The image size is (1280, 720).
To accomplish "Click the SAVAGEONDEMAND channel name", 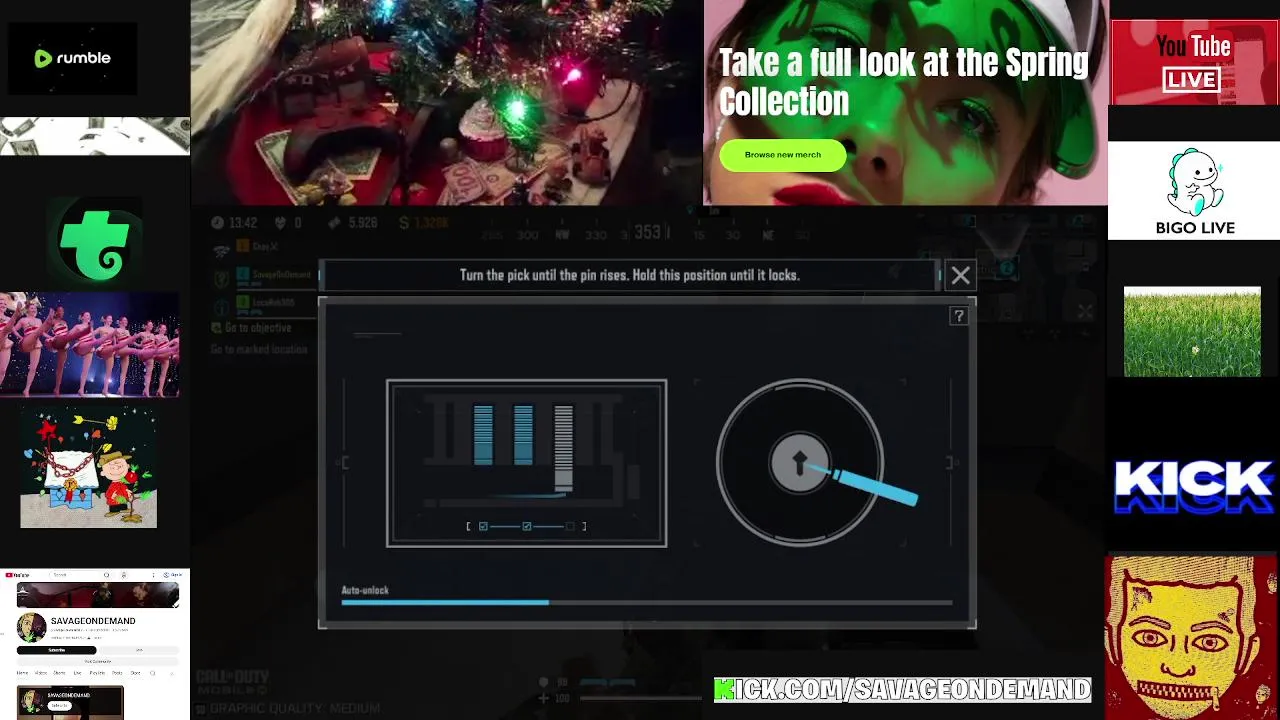I will point(93,621).
